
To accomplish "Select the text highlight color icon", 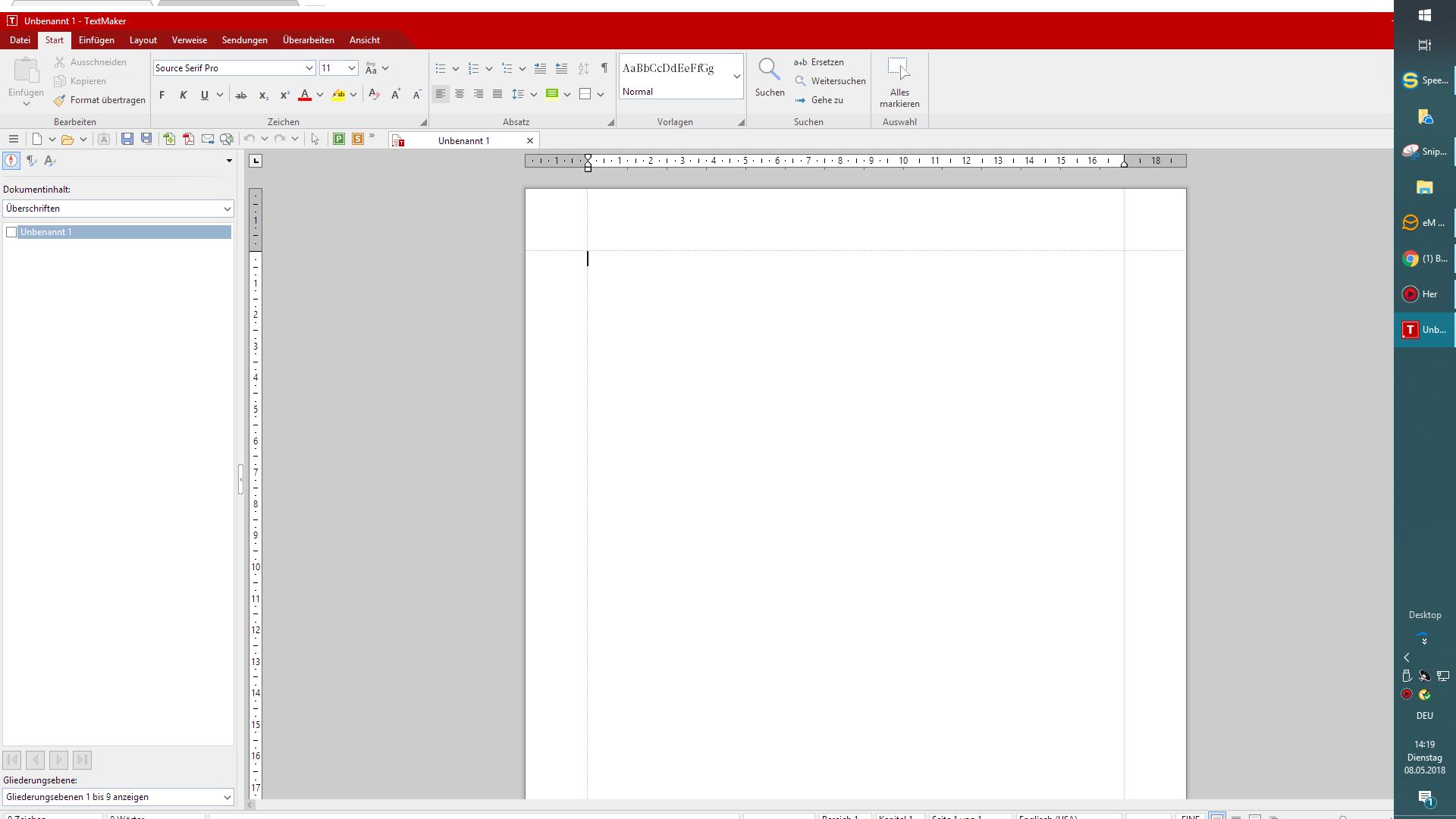I will [340, 94].
